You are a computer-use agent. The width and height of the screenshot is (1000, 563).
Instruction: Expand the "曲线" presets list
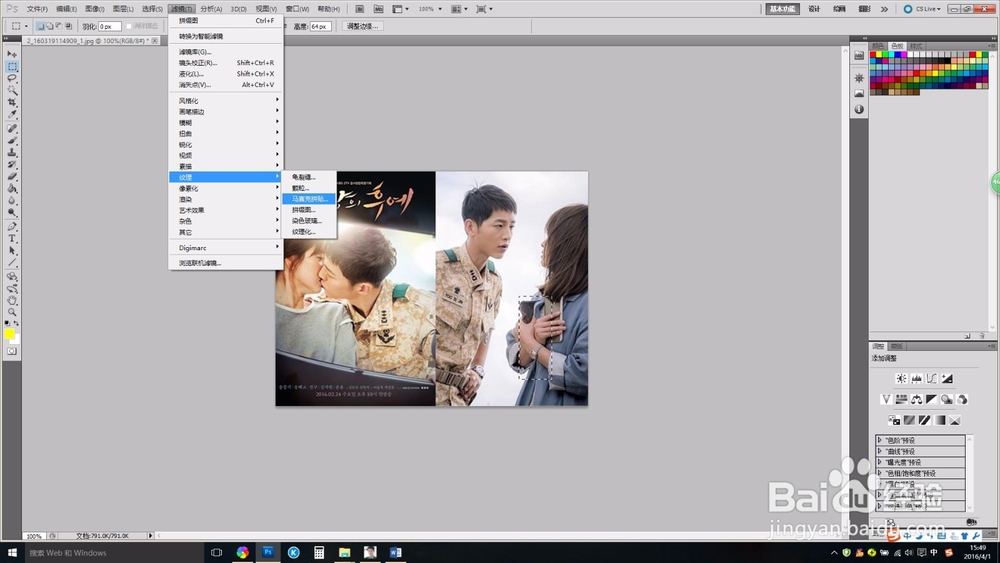point(880,451)
